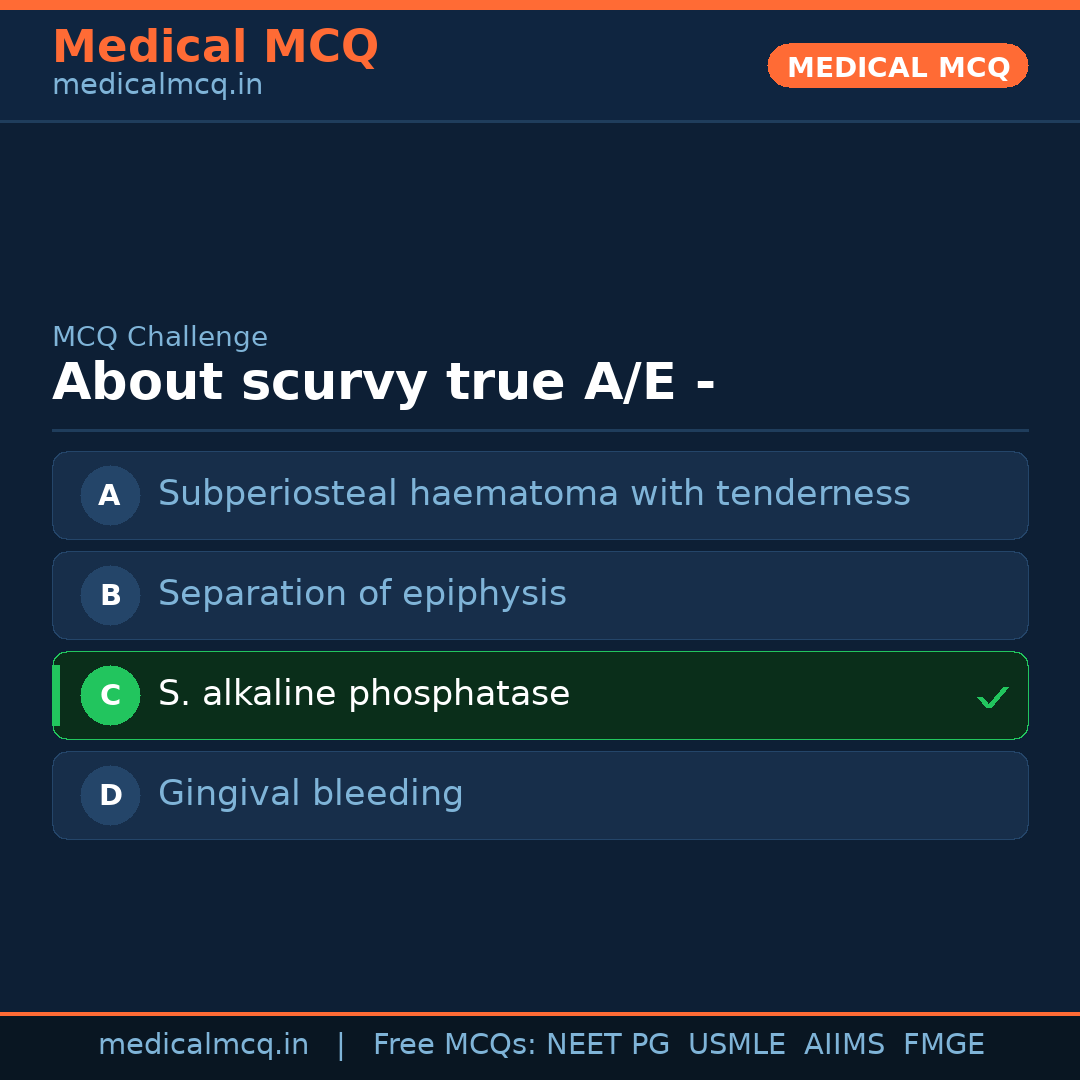Select option A 'Subperiosteal haematoma with tenderness'
The image size is (1080, 1080).
click(540, 495)
